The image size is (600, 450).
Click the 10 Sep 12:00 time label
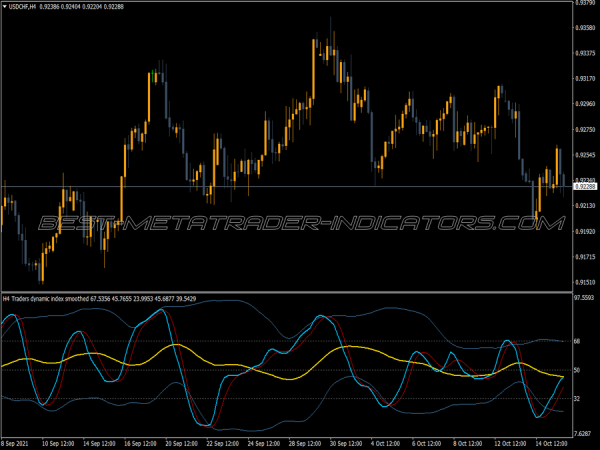click(58, 444)
